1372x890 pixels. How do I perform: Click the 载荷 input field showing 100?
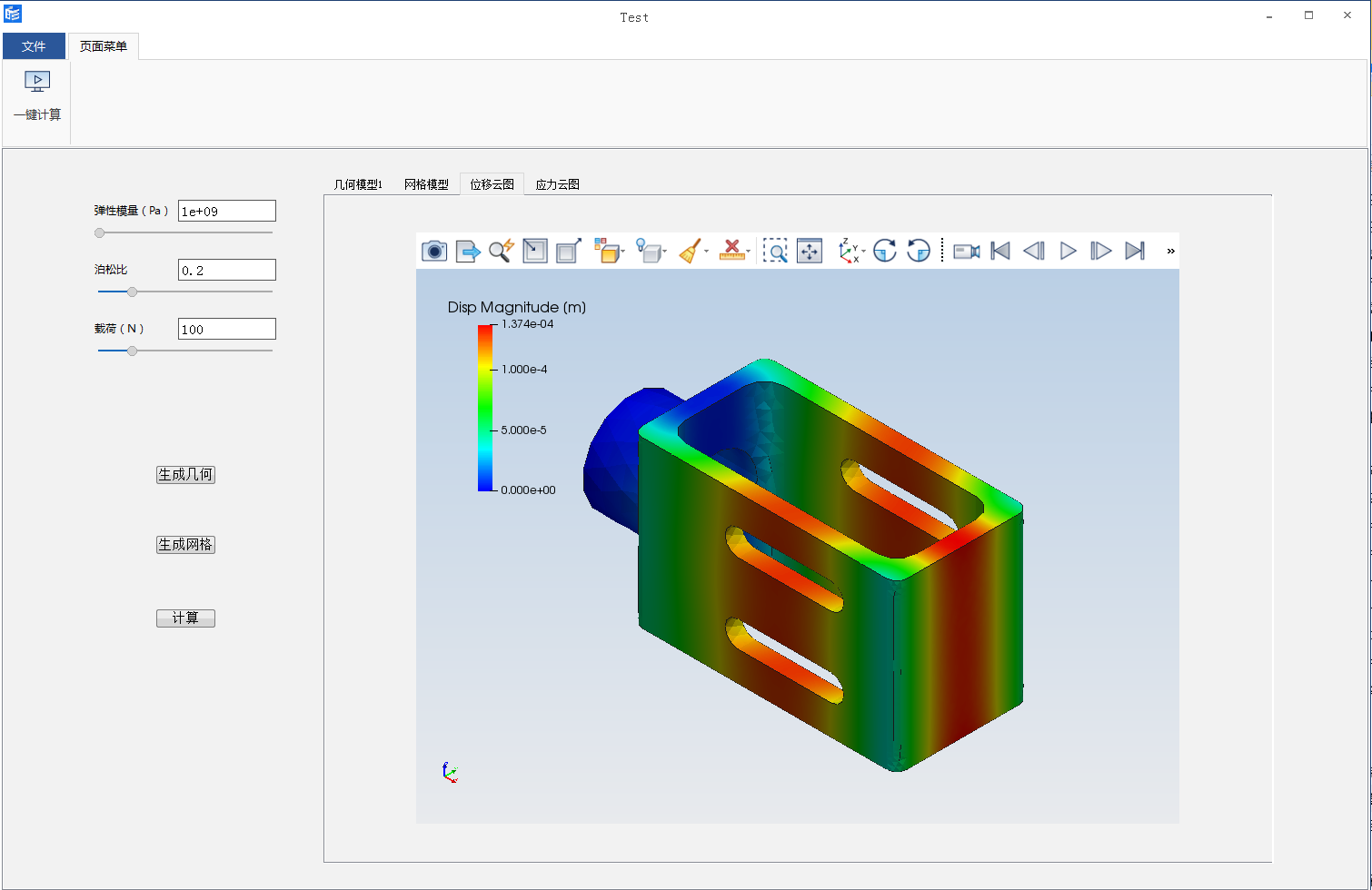[227, 329]
